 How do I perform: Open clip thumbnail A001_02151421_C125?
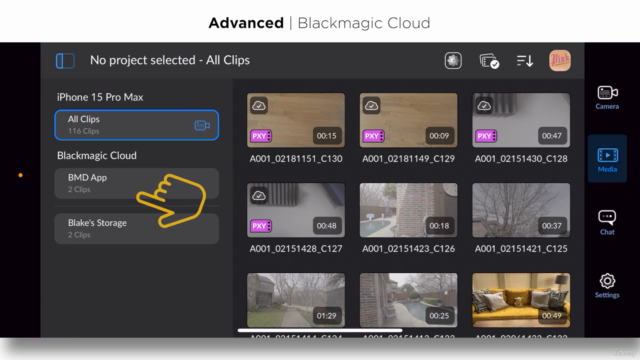(x=521, y=210)
